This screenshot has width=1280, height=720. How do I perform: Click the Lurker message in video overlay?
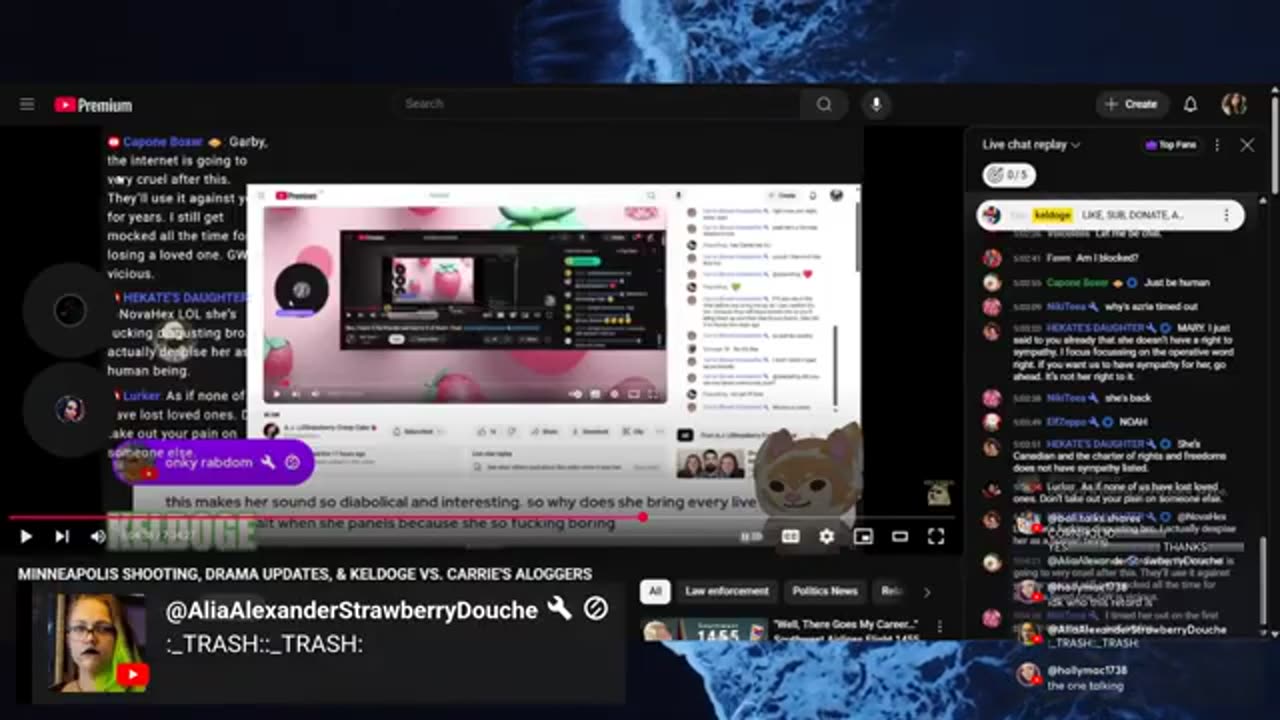pos(180,425)
